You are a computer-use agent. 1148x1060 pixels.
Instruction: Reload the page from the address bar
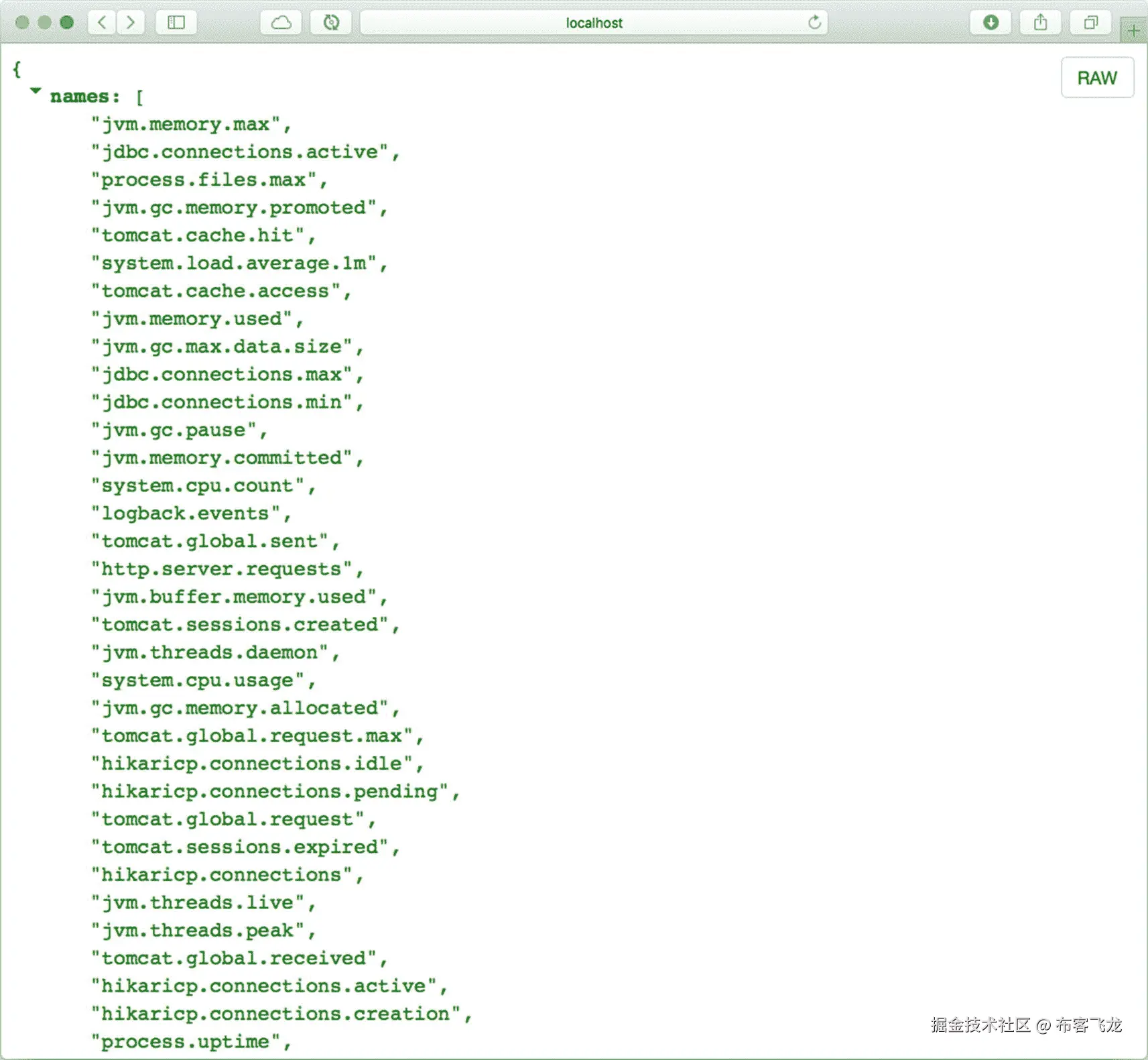coord(815,22)
